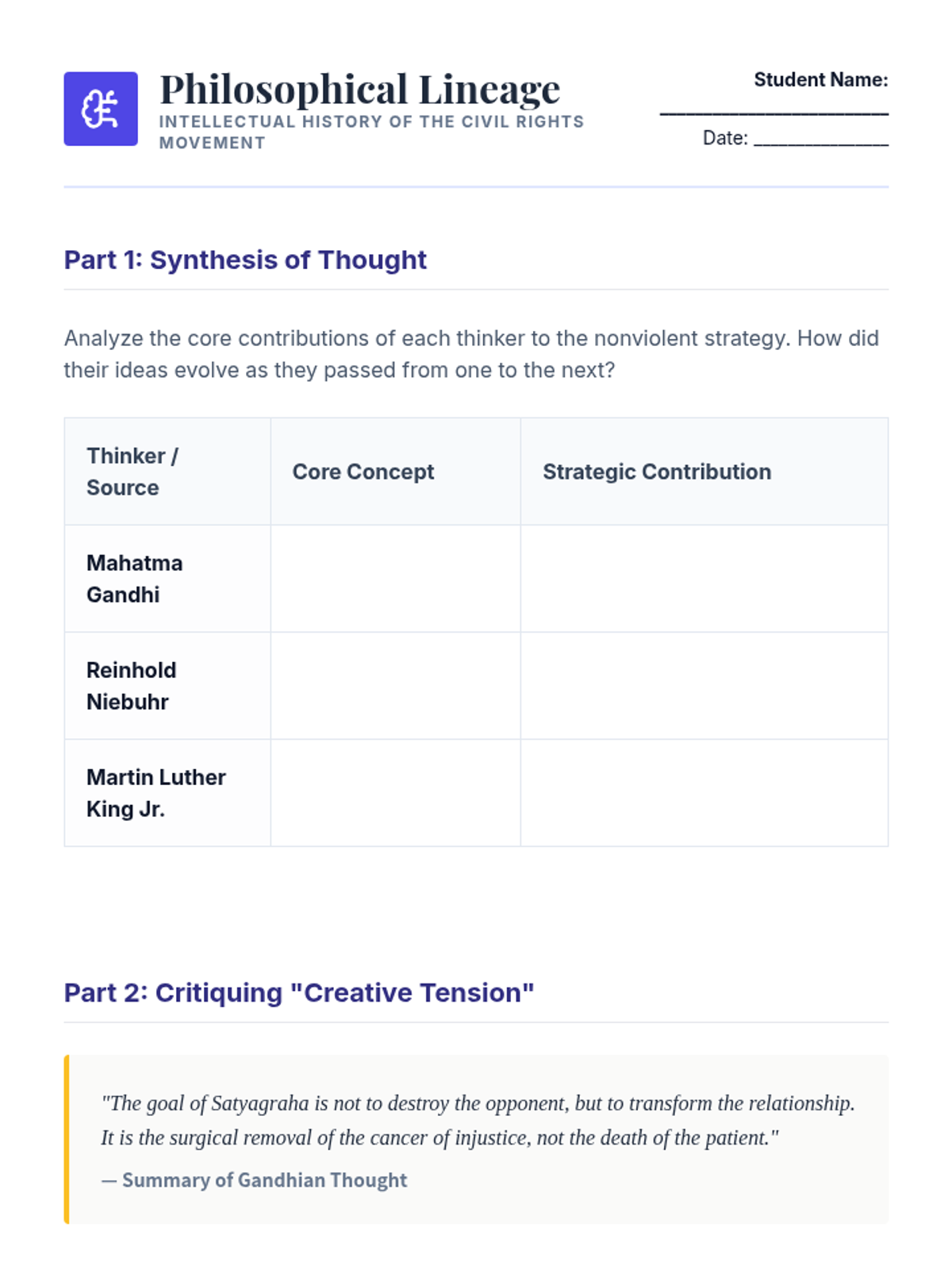Click the purple brain logo icon

101,109
